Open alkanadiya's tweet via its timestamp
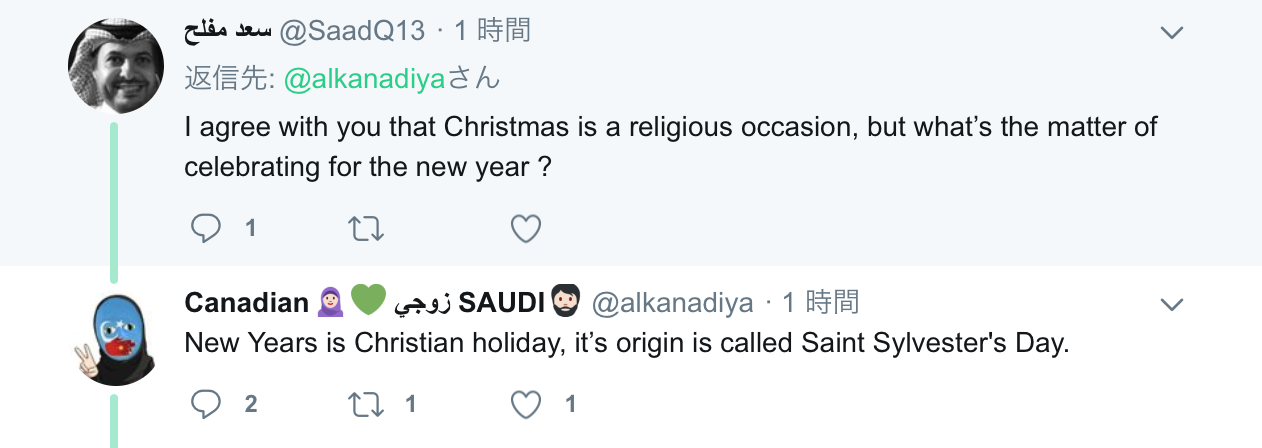 (820, 301)
